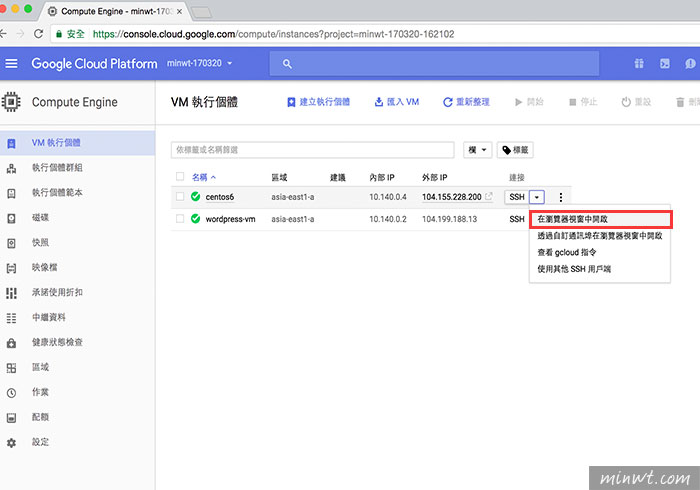Activate the Cloud Shell icon

(665, 64)
